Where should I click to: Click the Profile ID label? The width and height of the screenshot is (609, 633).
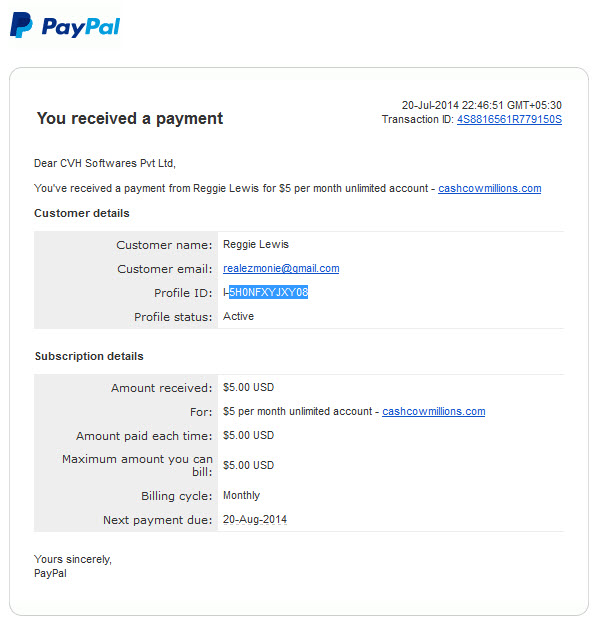pyautogui.click(x=183, y=293)
